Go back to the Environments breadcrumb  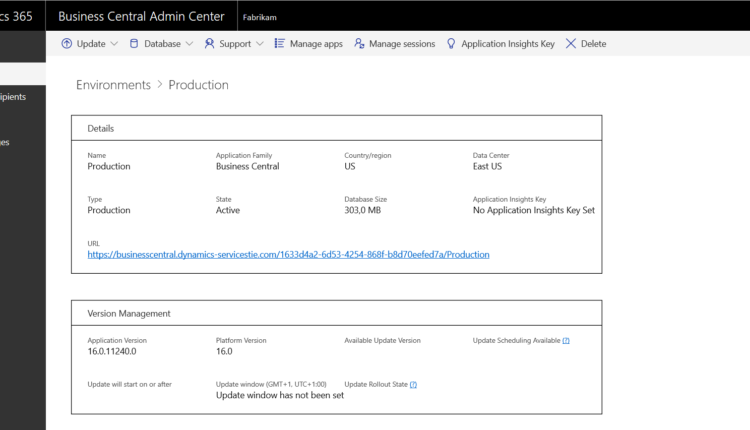tap(113, 85)
